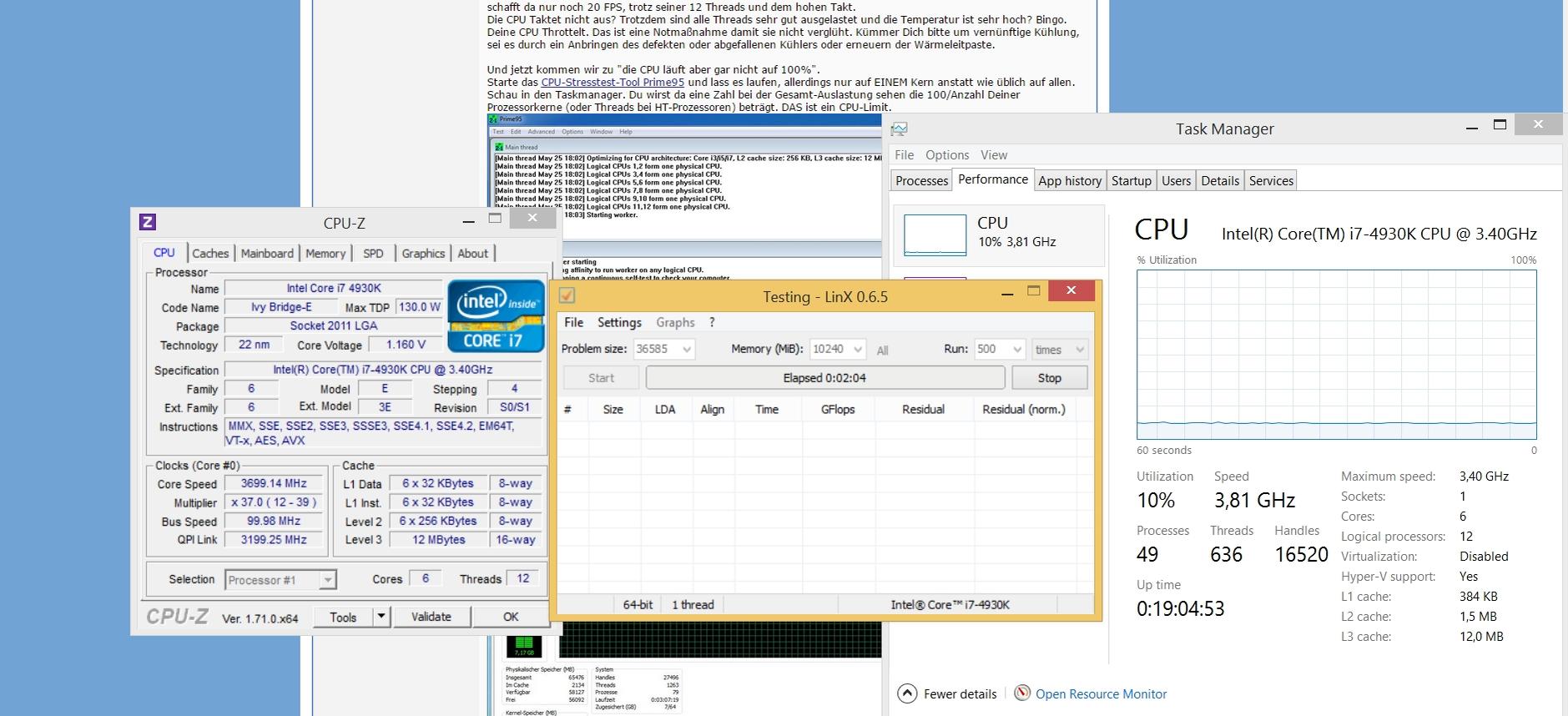
Task: Click the CPU utilization graph in Task Manager
Action: click(1336, 355)
